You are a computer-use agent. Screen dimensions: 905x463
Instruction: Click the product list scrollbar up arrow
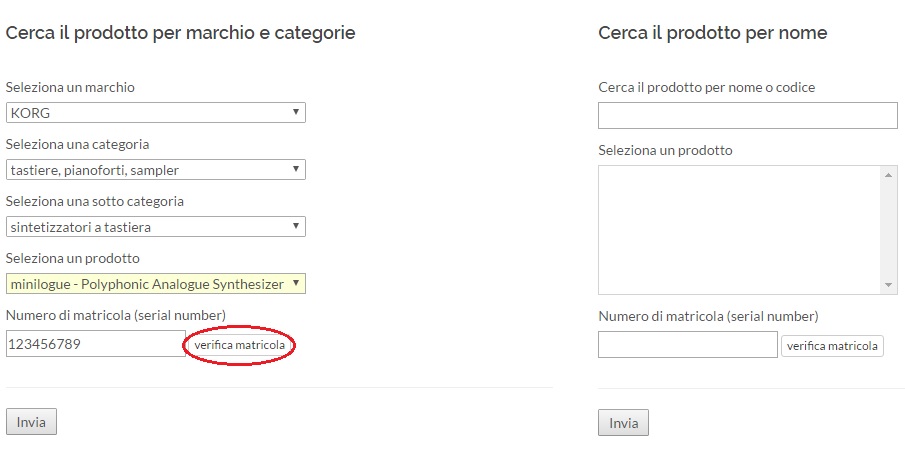889,174
